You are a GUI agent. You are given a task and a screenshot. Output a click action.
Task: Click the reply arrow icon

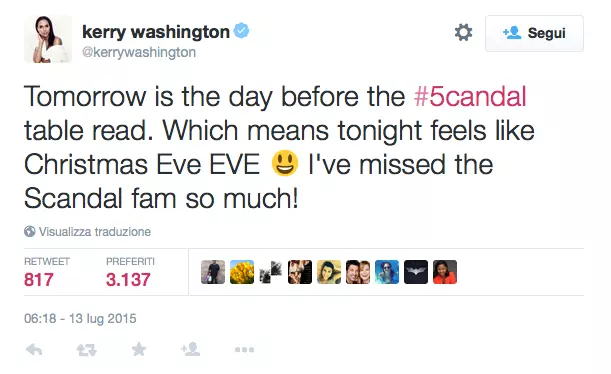click(34, 349)
